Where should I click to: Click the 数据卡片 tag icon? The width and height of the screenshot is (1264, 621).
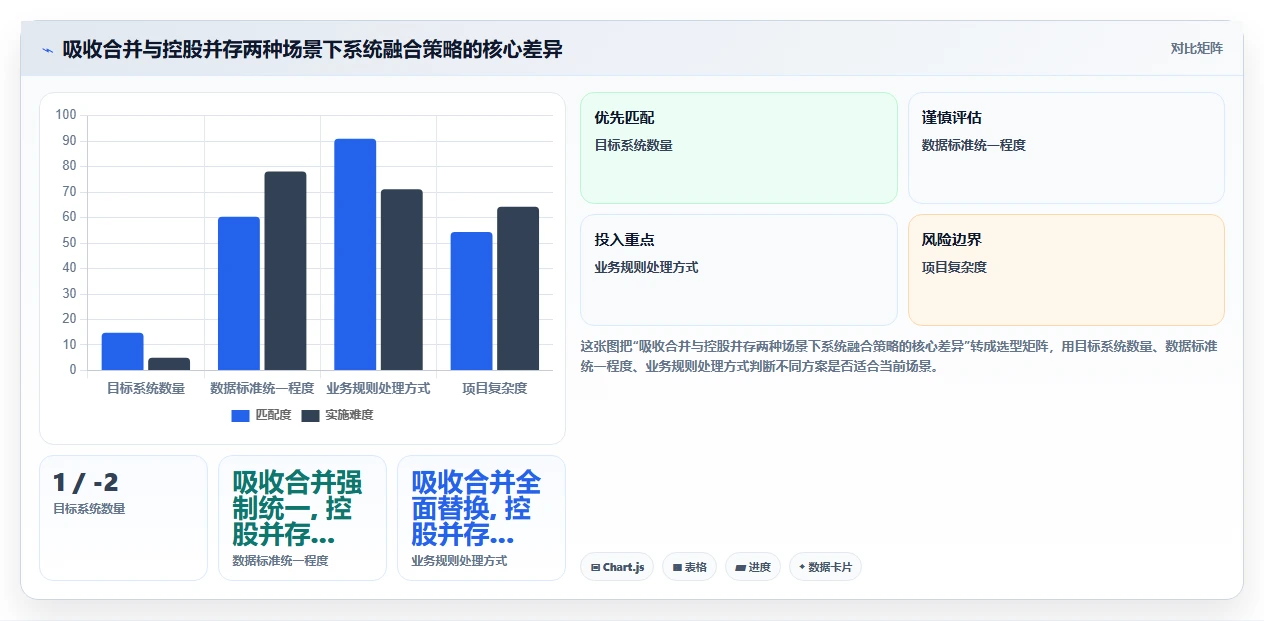click(x=802, y=567)
